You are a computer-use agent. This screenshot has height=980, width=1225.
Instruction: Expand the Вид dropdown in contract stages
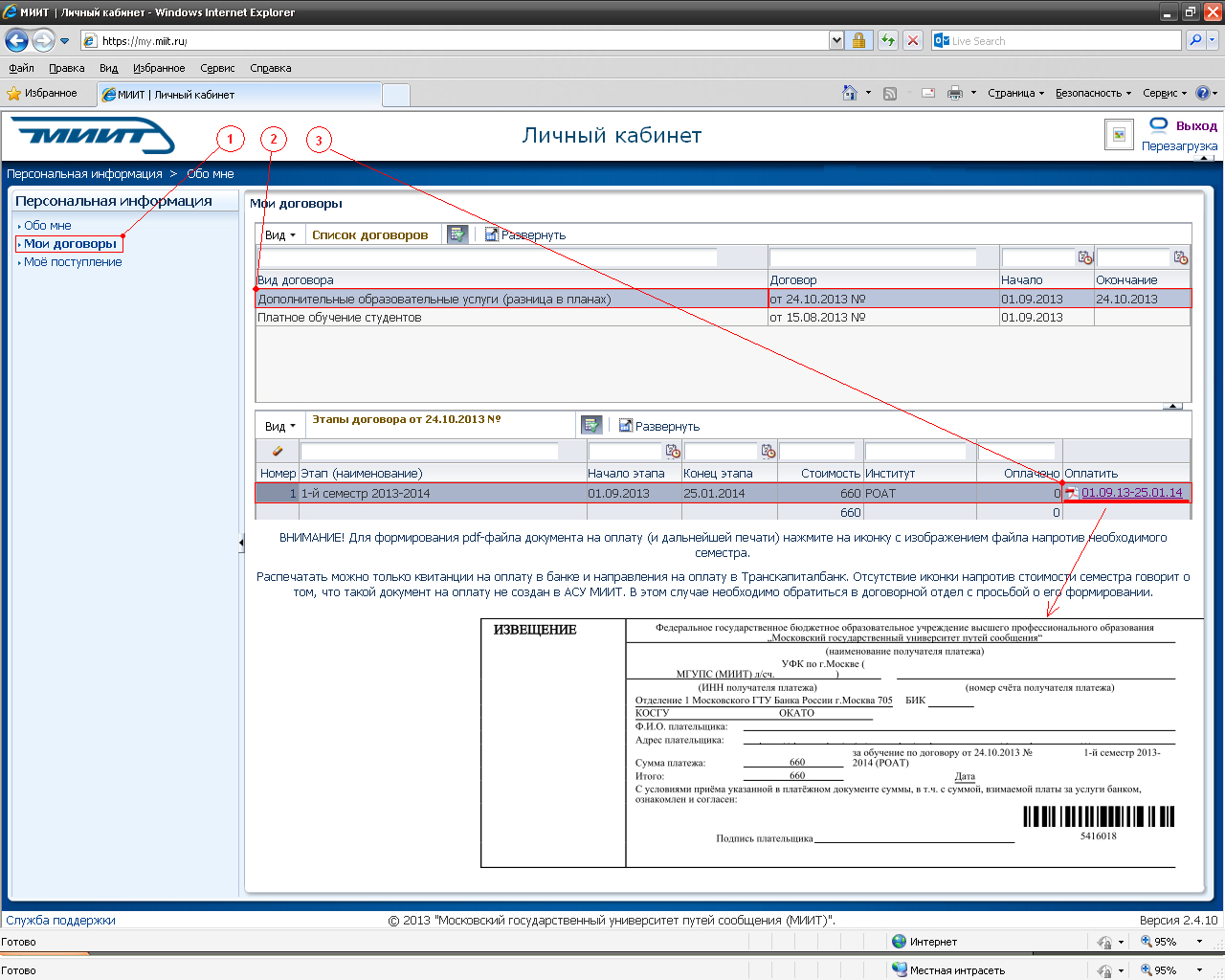280,426
